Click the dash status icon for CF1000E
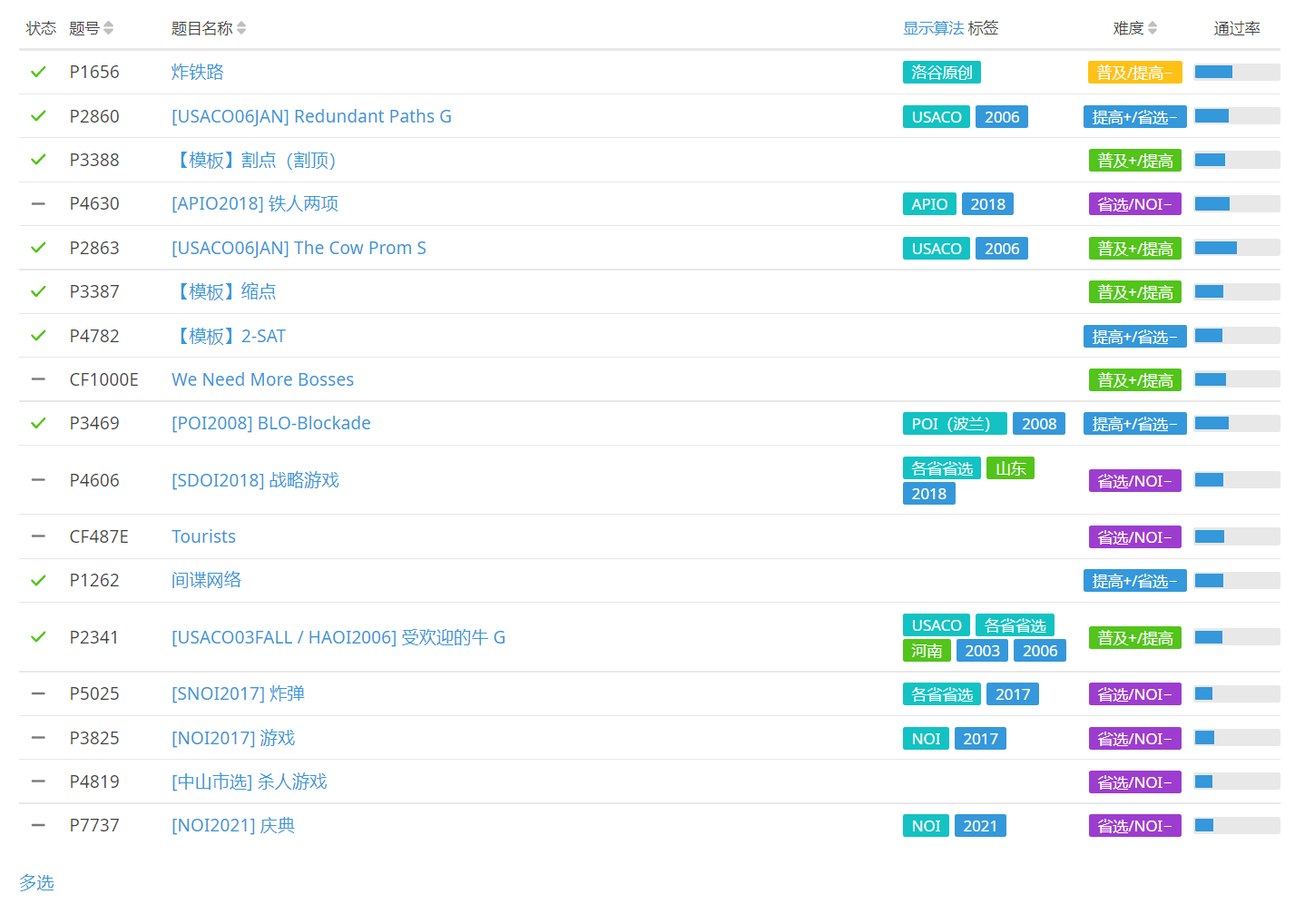1295x924 pixels. 38,379
